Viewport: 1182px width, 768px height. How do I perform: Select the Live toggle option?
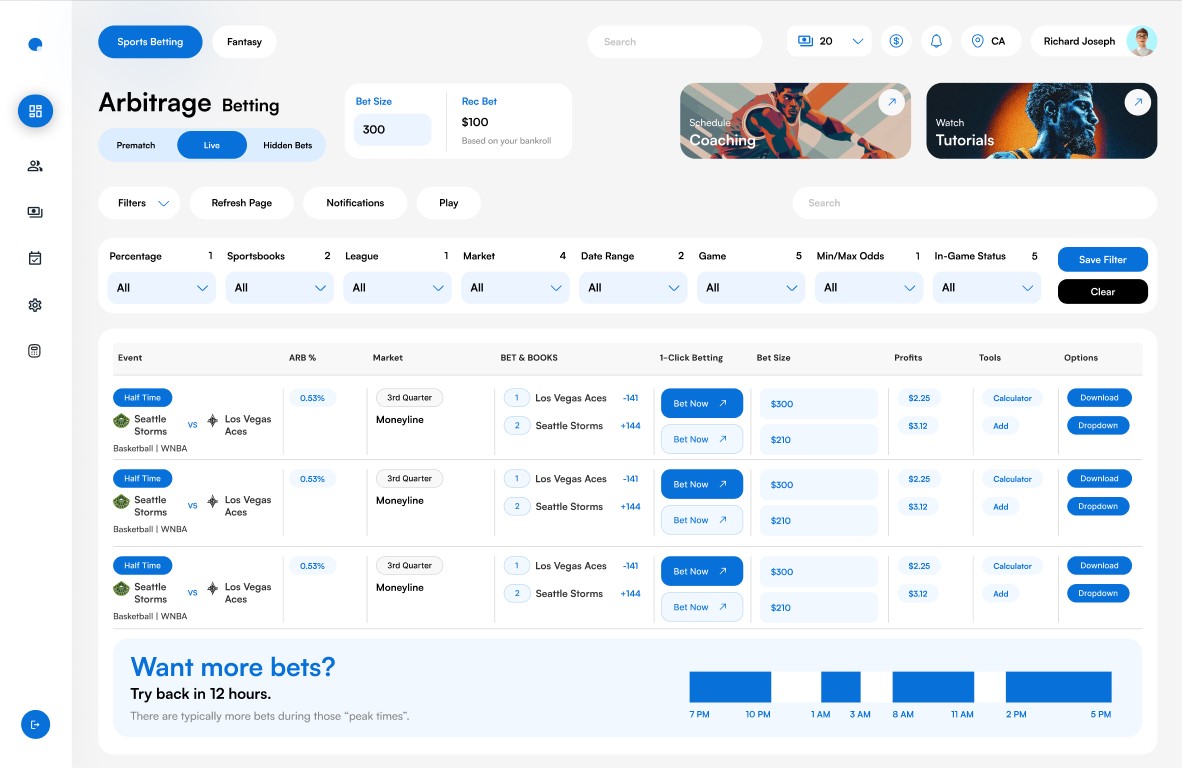click(x=212, y=145)
